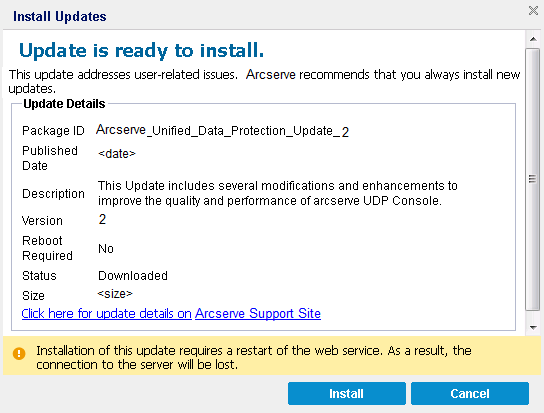The height and width of the screenshot is (413, 544).
Task: Open the Arcserve Support Site link
Action: click(258, 313)
